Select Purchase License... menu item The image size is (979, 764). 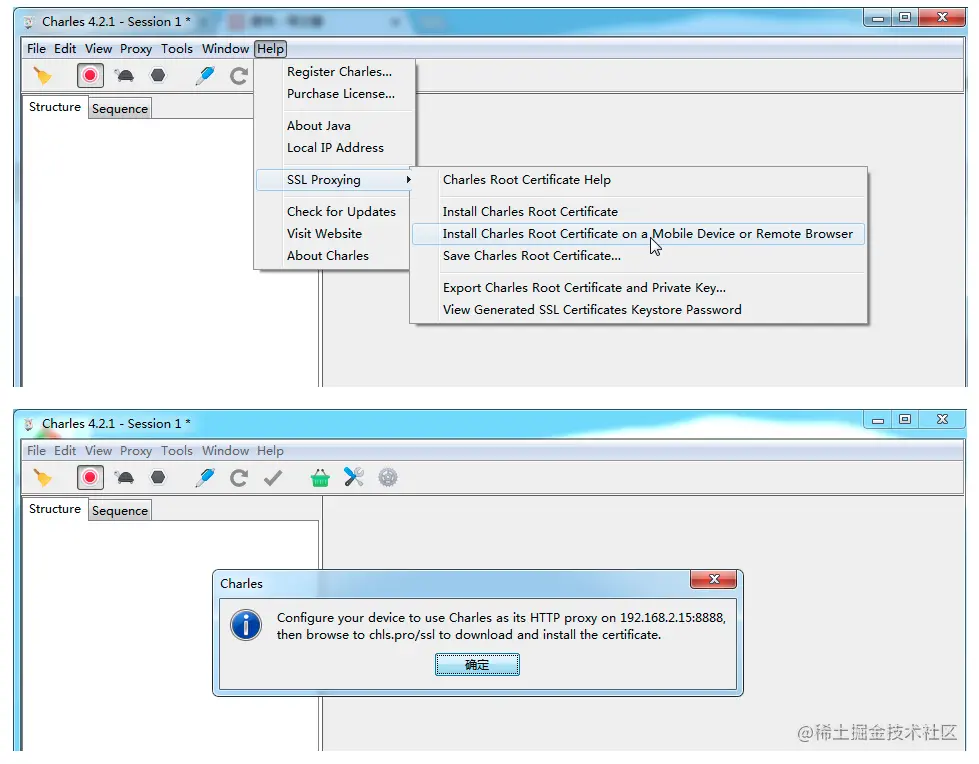[340, 94]
